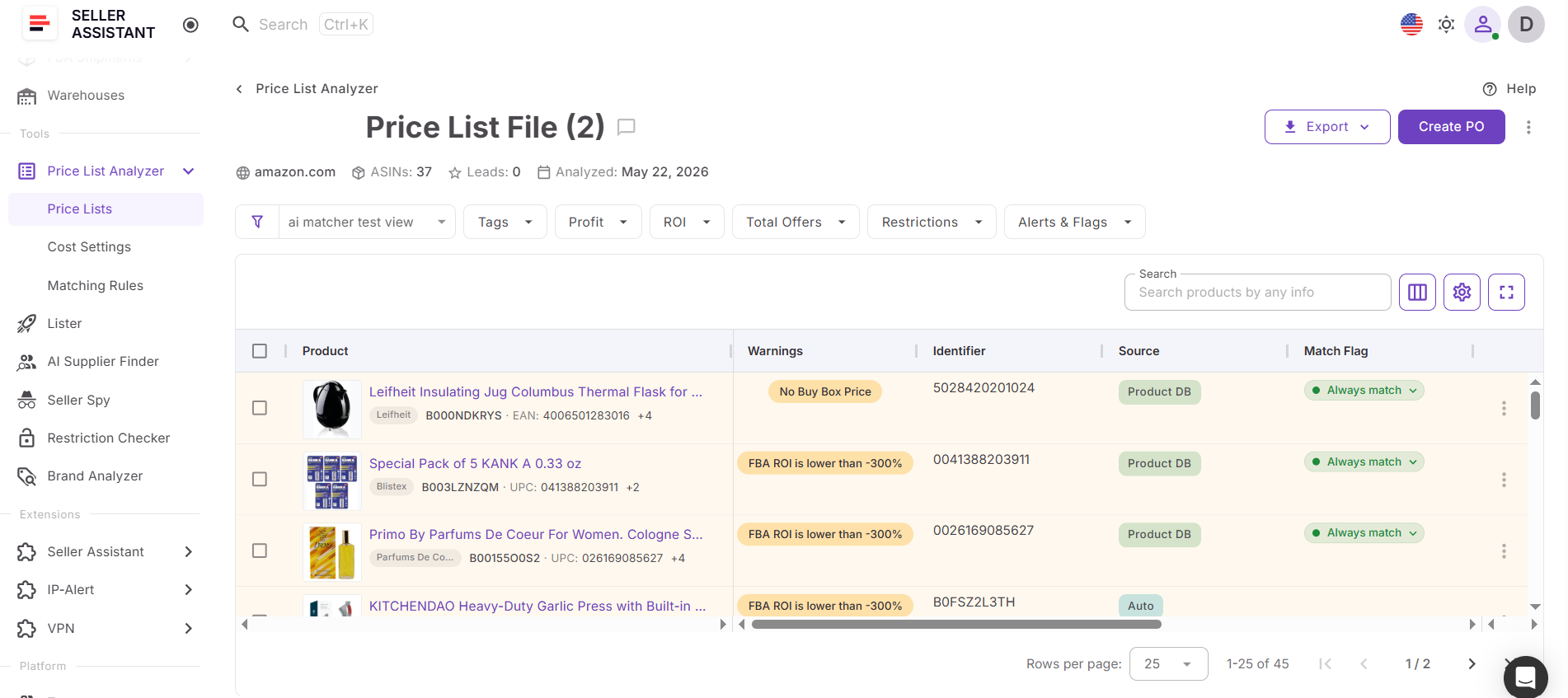This screenshot has height=698, width=1568.
Task: Click the Brand Analyzer icon
Action: 27,476
